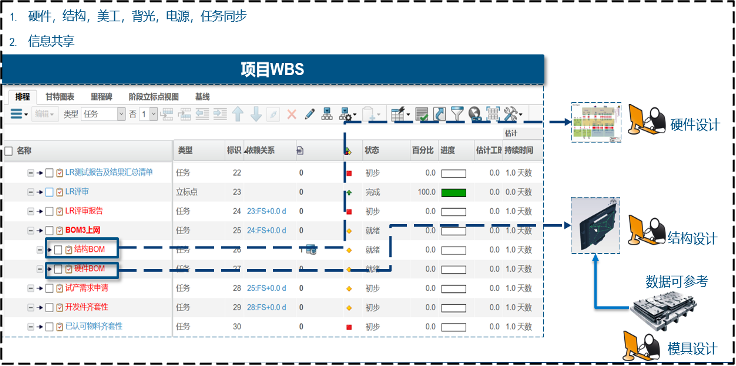
Task: Click the red X delete icon
Action: 291,114
